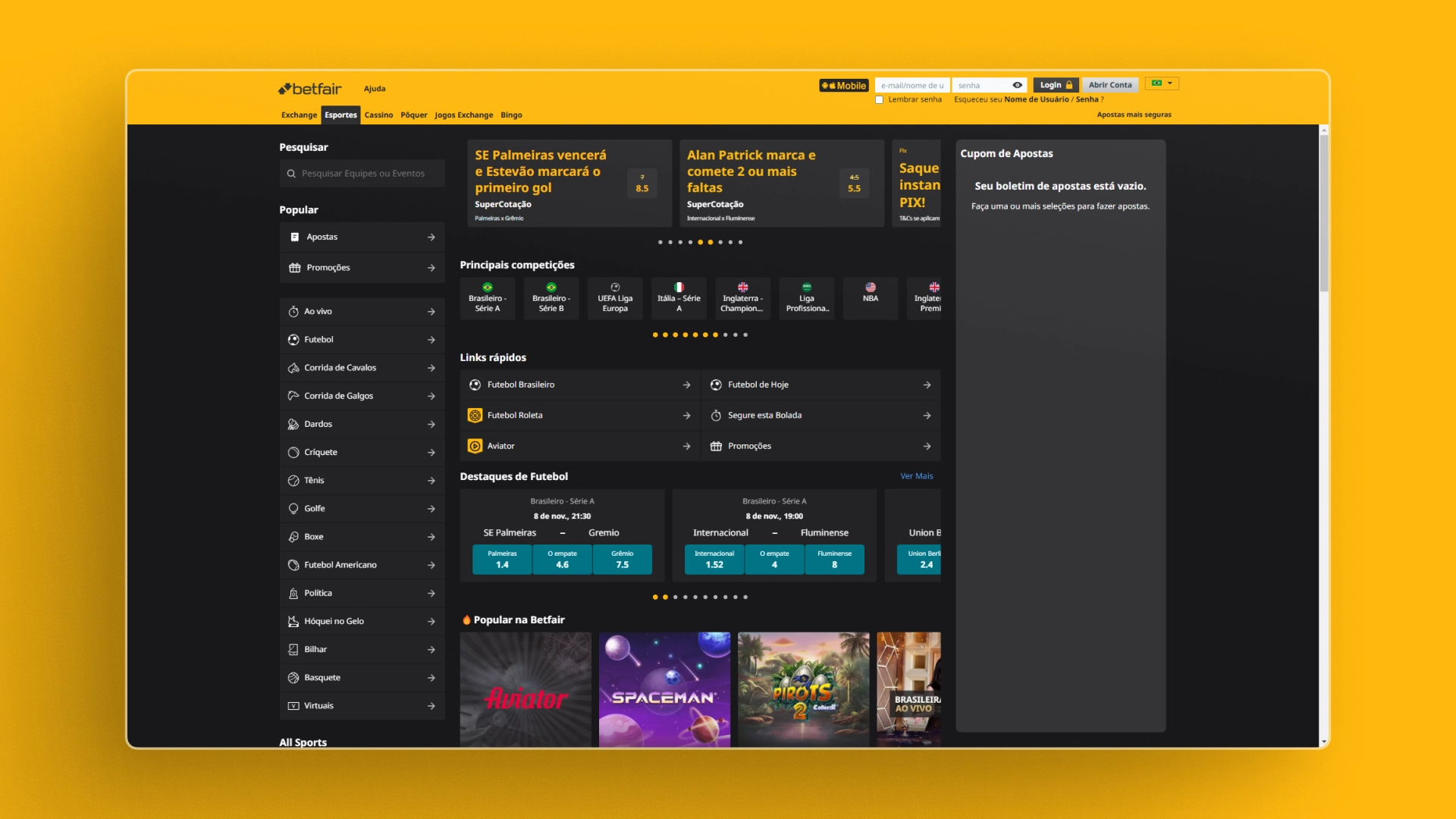1456x819 pixels.
Task: Click the Nome de Usuário recovery link
Action: point(1036,99)
